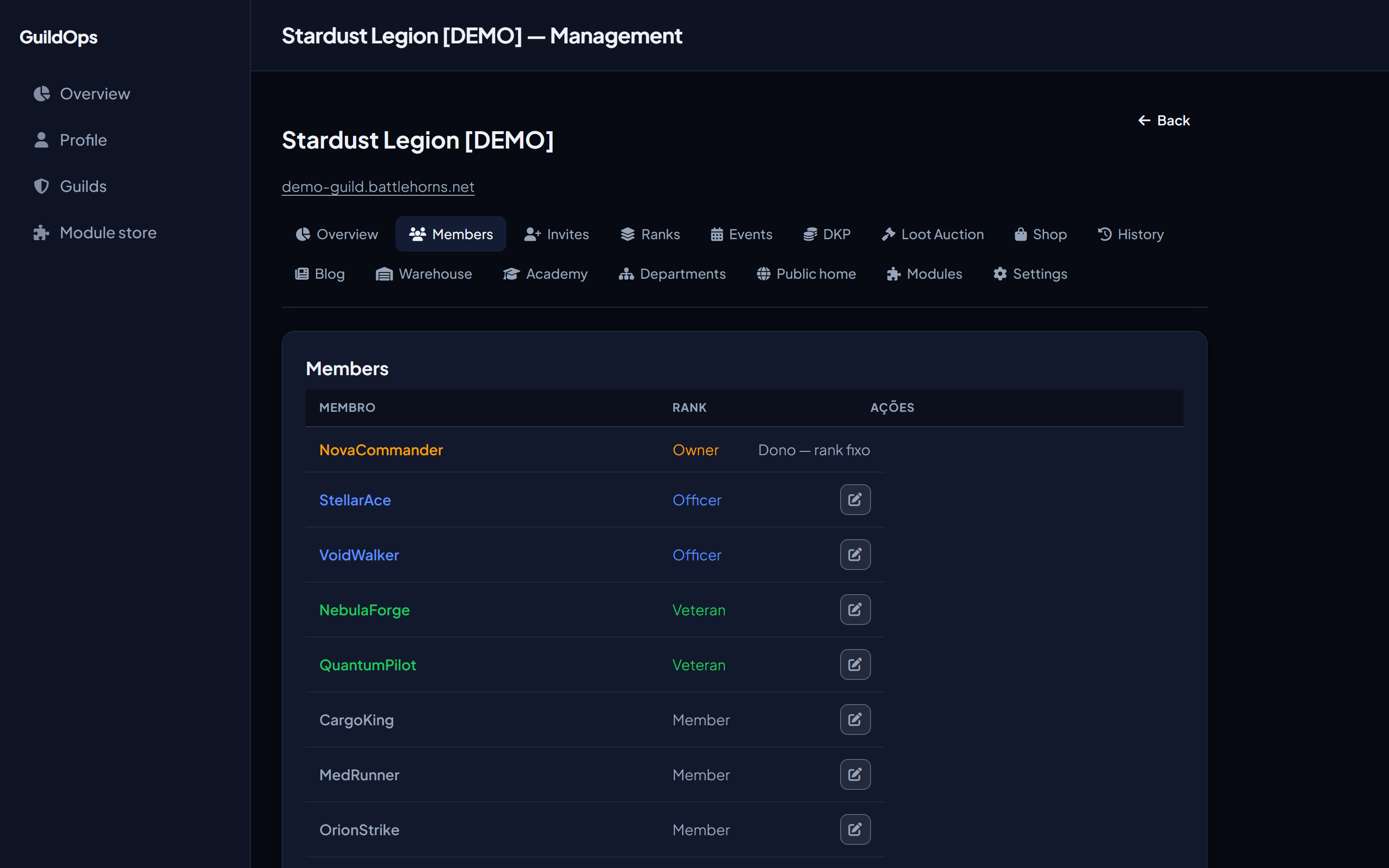Image resolution: width=1389 pixels, height=868 pixels.
Task: Go to the Events tab
Action: [742, 234]
